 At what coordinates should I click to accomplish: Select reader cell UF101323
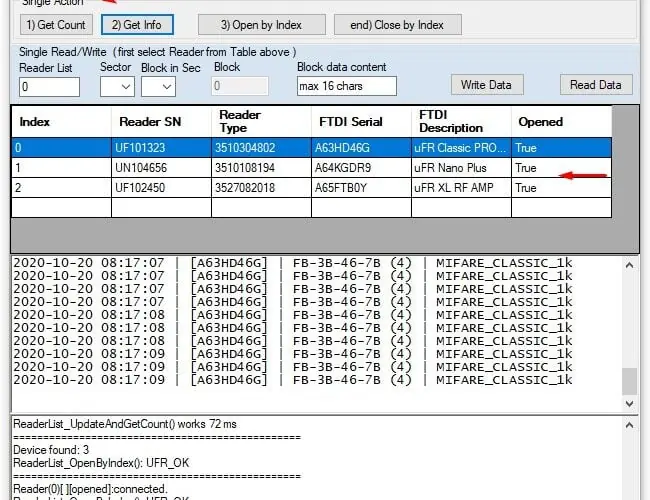click(x=161, y=148)
